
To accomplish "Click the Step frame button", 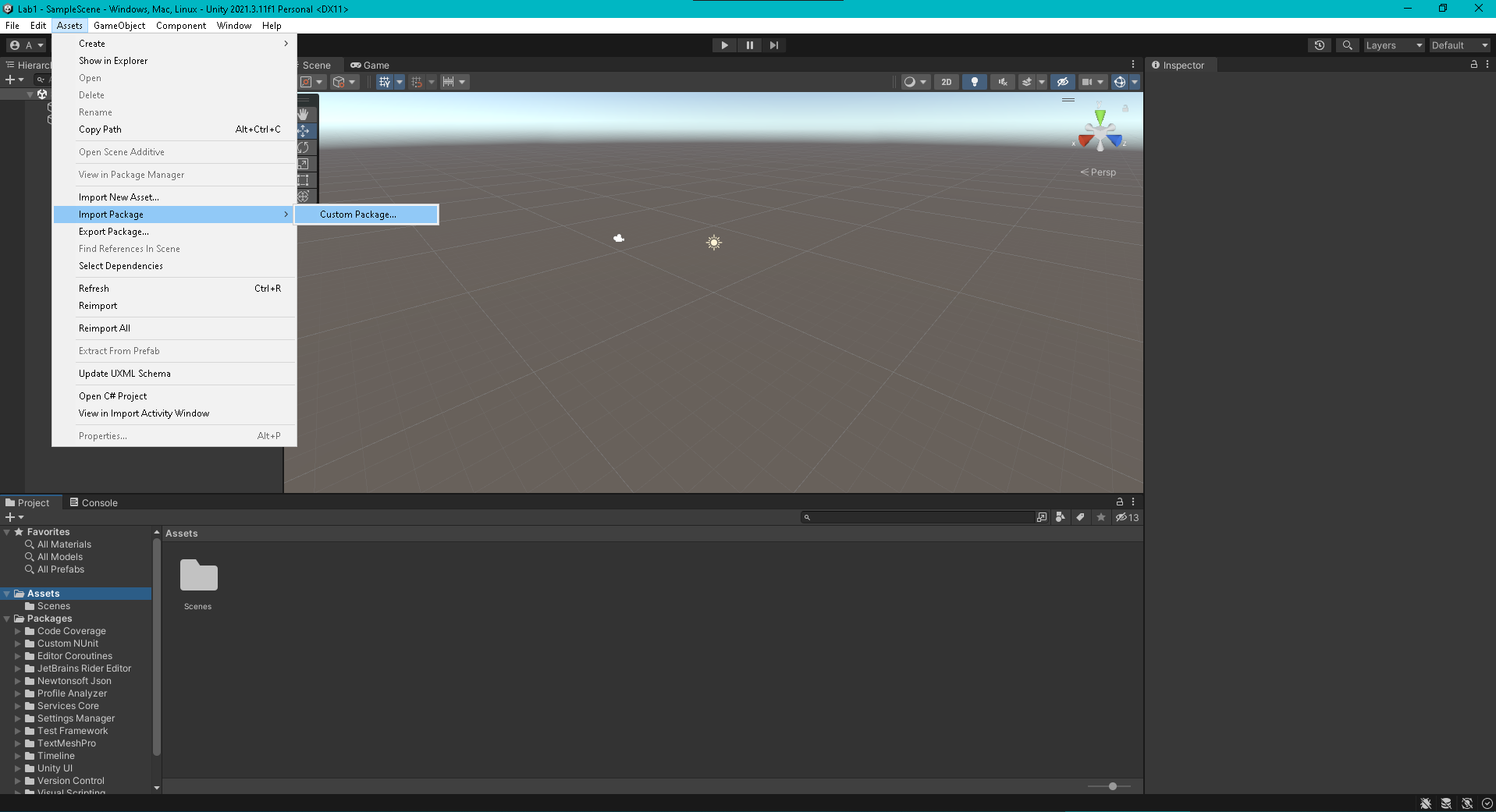I will click(773, 45).
